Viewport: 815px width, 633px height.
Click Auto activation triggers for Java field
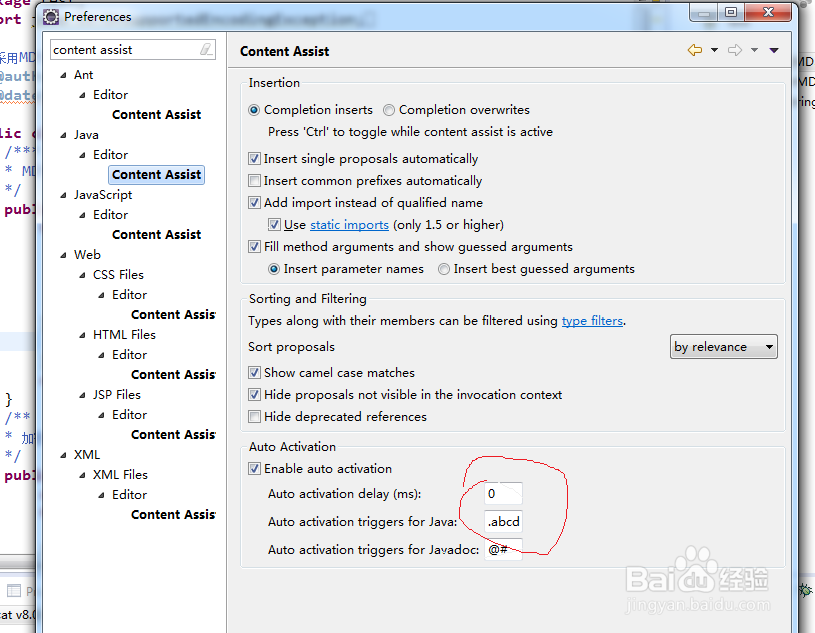click(x=503, y=521)
